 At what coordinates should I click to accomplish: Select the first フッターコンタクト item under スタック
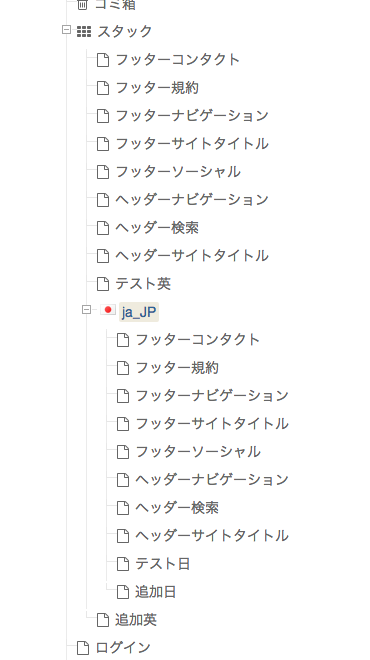pyautogui.click(x=177, y=60)
